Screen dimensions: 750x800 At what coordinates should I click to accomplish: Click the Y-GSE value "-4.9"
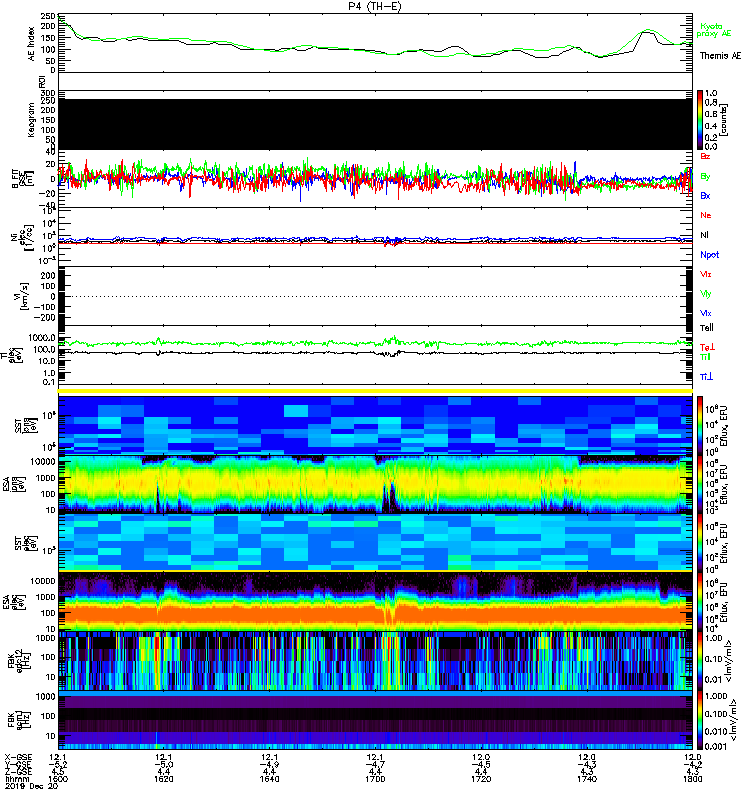pyautogui.click(x=269, y=765)
